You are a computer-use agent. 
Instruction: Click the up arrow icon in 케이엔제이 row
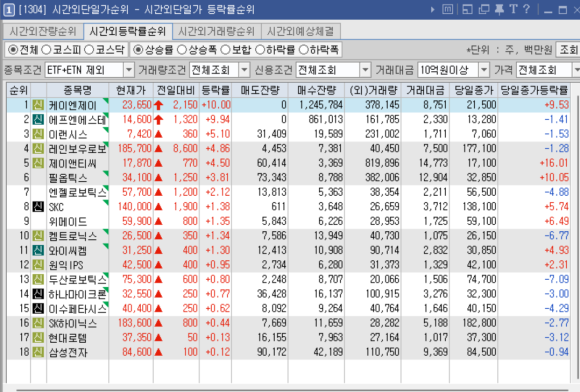159,105
